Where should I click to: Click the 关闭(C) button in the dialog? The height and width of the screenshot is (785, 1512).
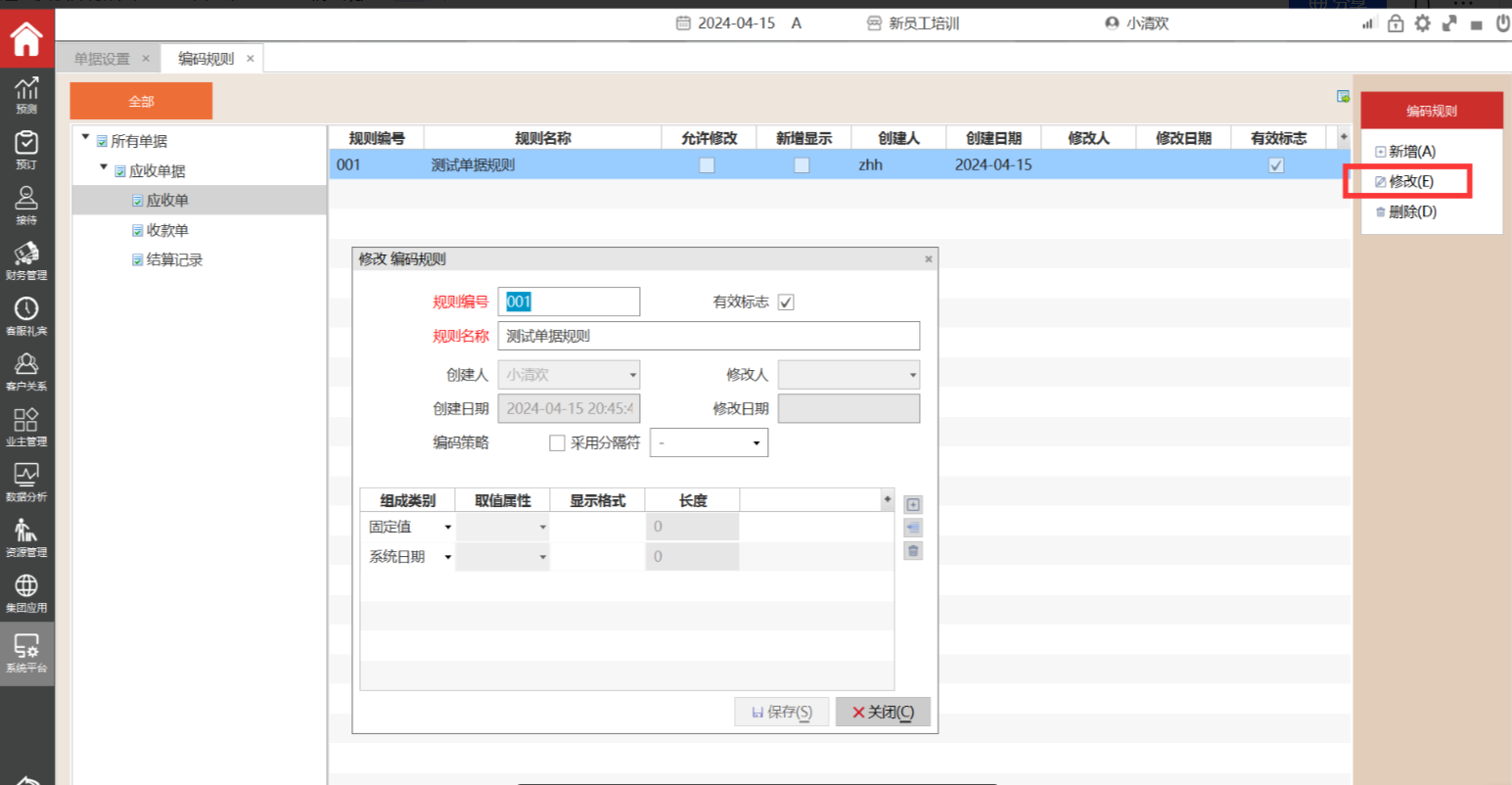(x=883, y=712)
